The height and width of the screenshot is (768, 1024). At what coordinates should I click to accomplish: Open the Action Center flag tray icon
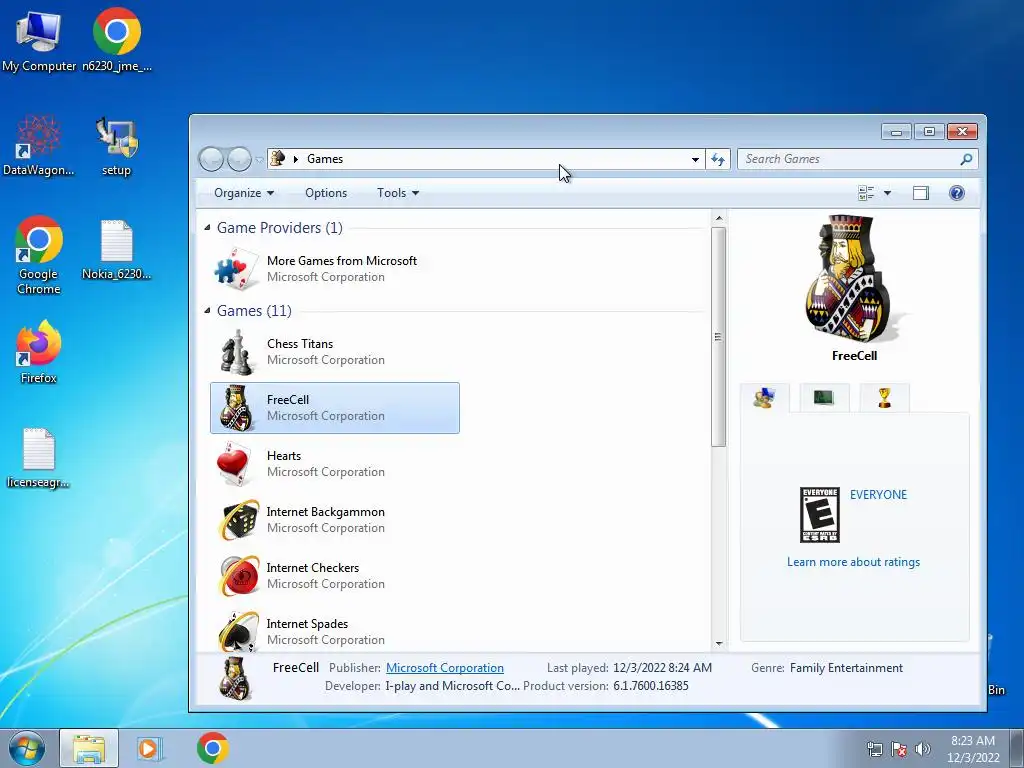pos(899,749)
